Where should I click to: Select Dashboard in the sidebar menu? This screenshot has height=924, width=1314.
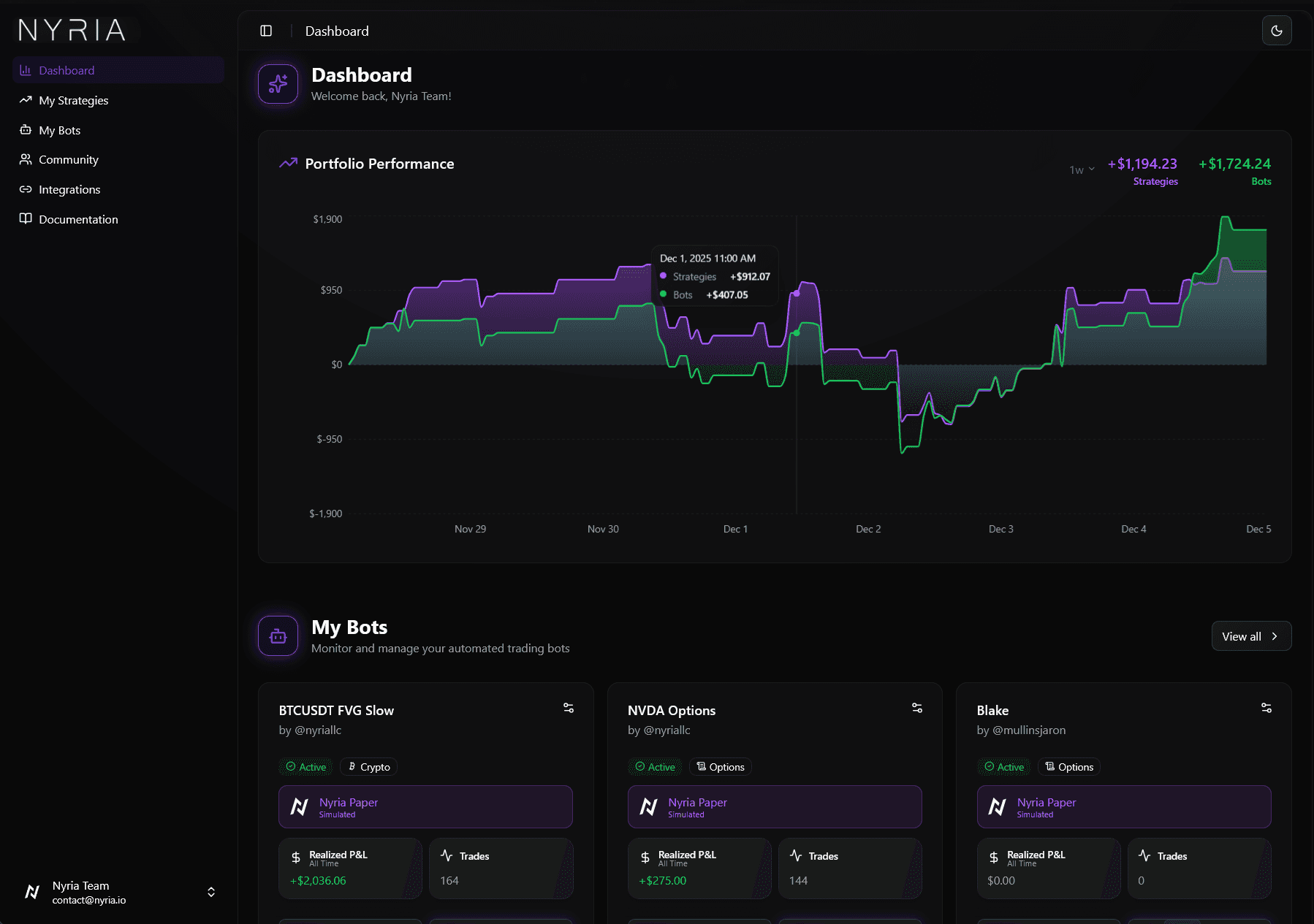tap(67, 70)
